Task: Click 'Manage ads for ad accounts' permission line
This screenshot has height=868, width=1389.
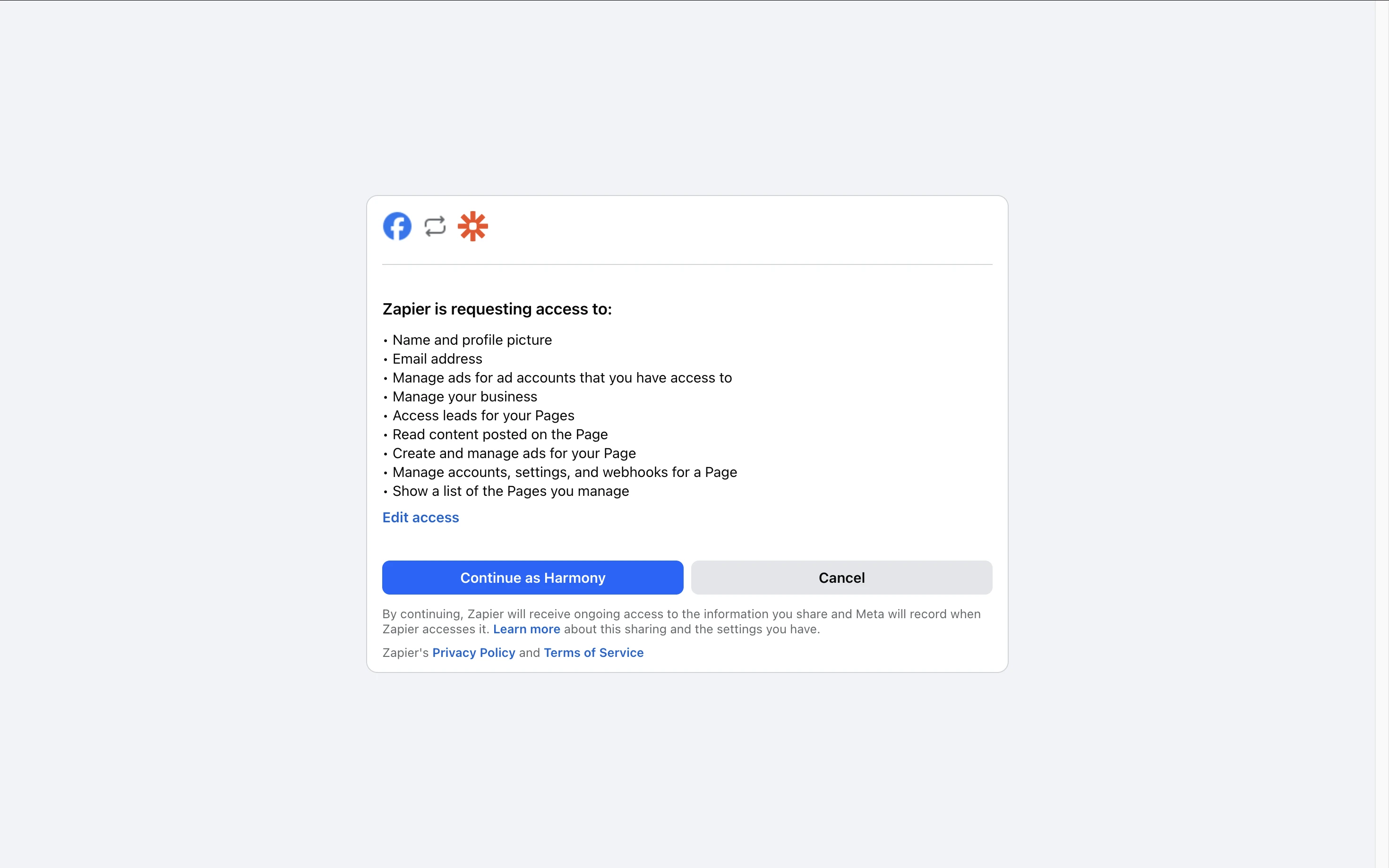Action: (x=562, y=378)
